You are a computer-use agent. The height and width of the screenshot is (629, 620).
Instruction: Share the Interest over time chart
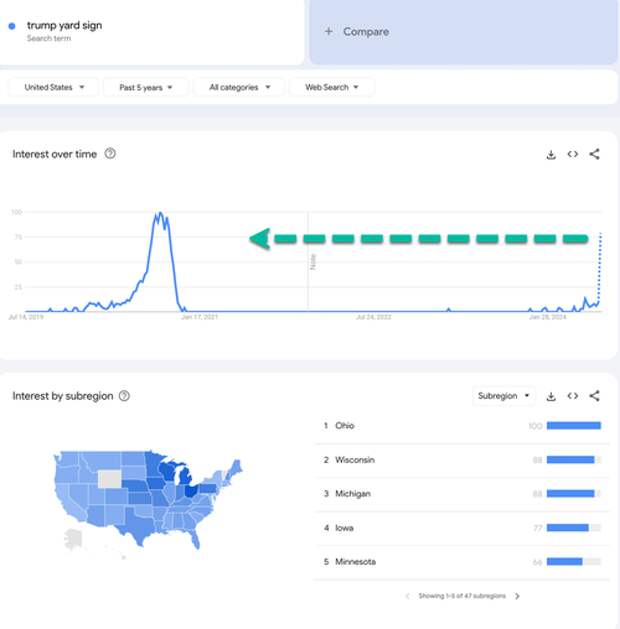click(x=594, y=154)
